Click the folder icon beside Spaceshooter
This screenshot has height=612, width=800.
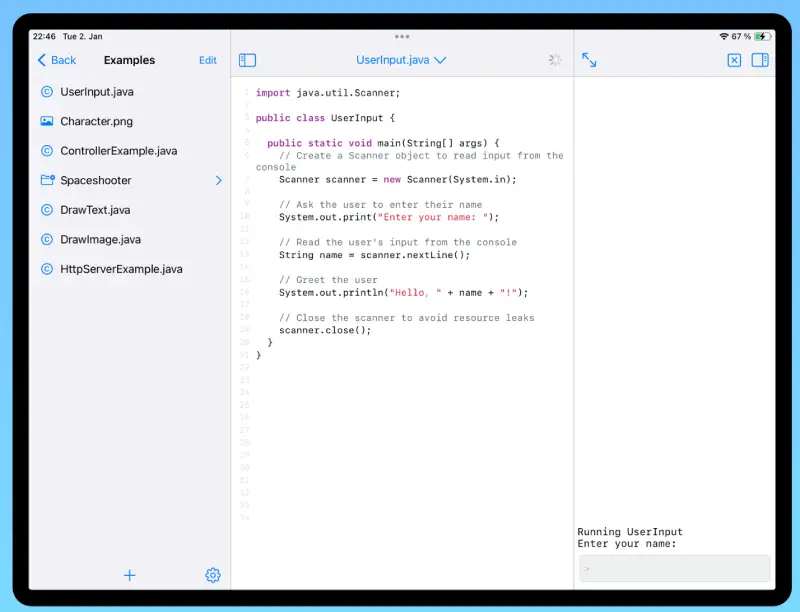click(x=47, y=180)
